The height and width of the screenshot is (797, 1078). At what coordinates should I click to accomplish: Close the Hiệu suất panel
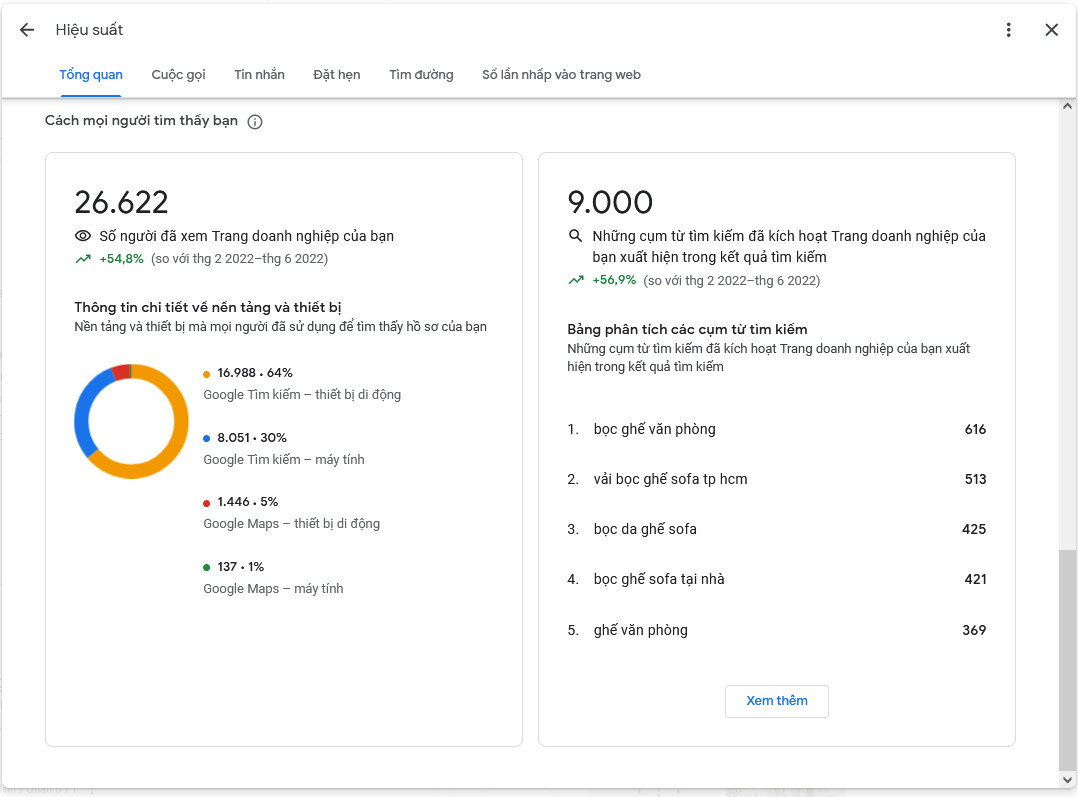(x=1051, y=30)
